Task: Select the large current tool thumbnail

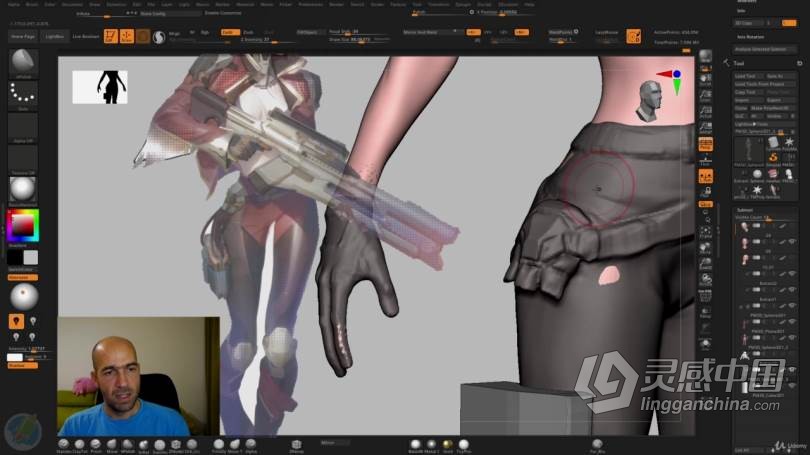Action: point(749,151)
